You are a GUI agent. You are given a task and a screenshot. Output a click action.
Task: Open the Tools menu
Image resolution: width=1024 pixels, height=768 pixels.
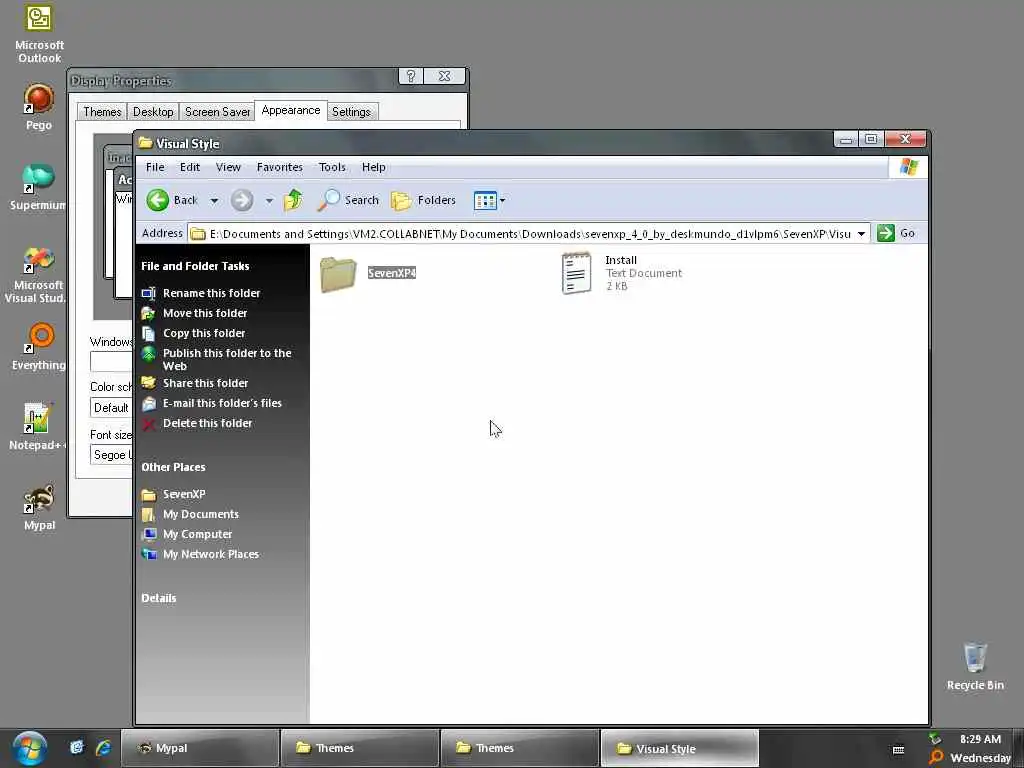[x=332, y=167]
